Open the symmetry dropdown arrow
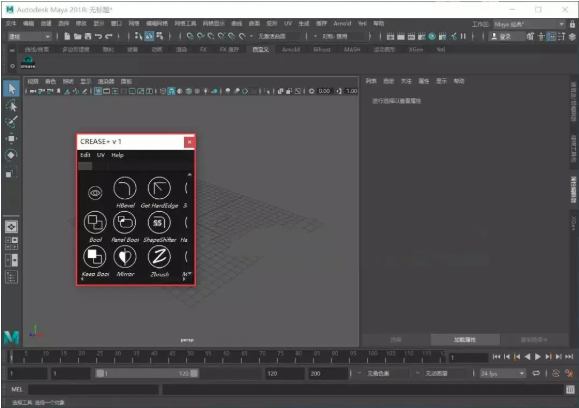The image size is (579, 408). [x=315, y=36]
